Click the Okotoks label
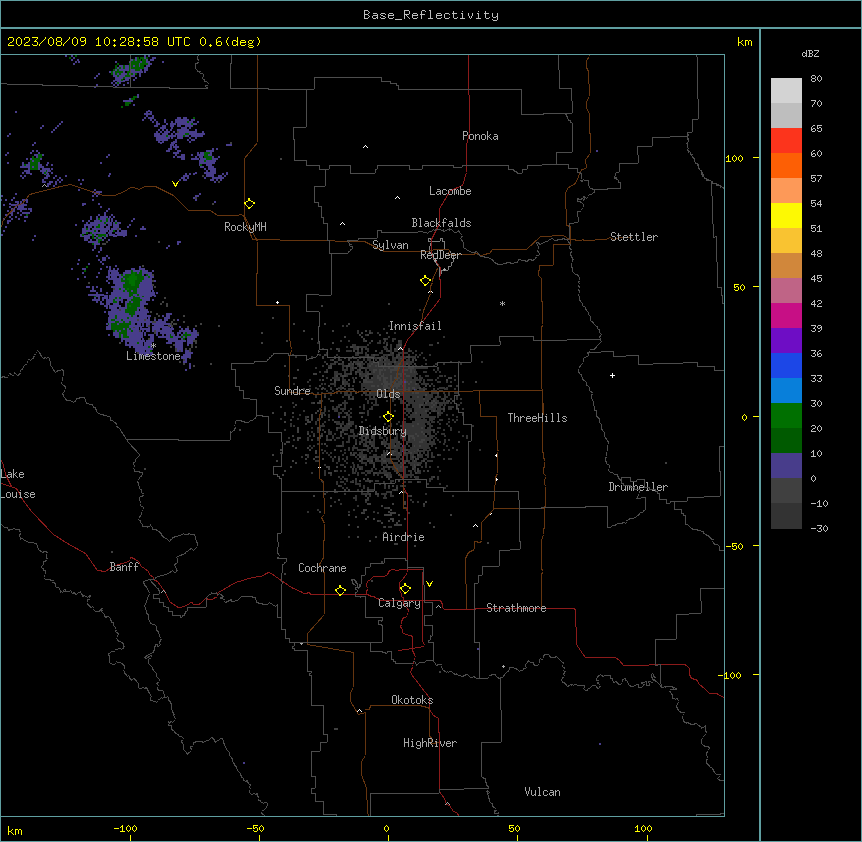This screenshot has height=842, width=862. pos(412,700)
